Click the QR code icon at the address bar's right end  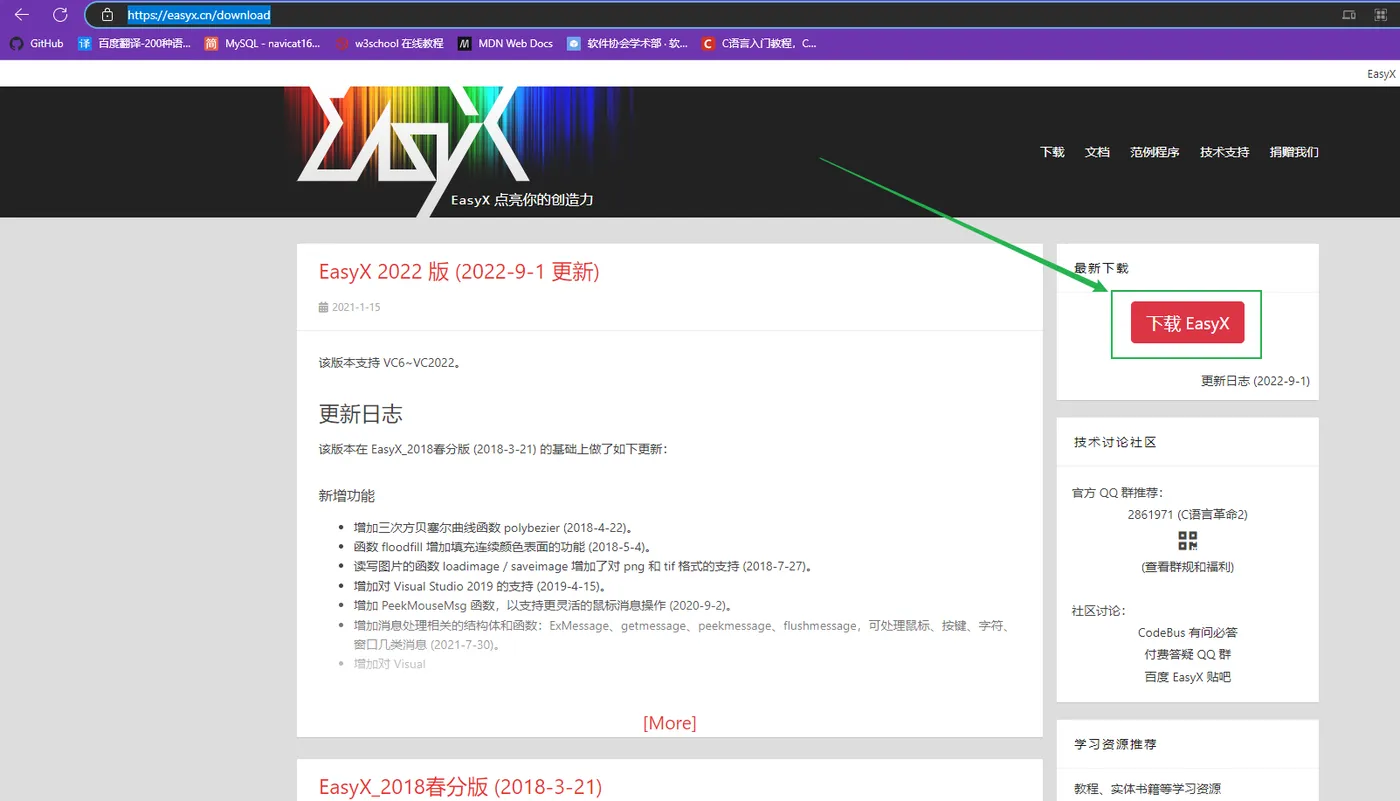(1380, 15)
